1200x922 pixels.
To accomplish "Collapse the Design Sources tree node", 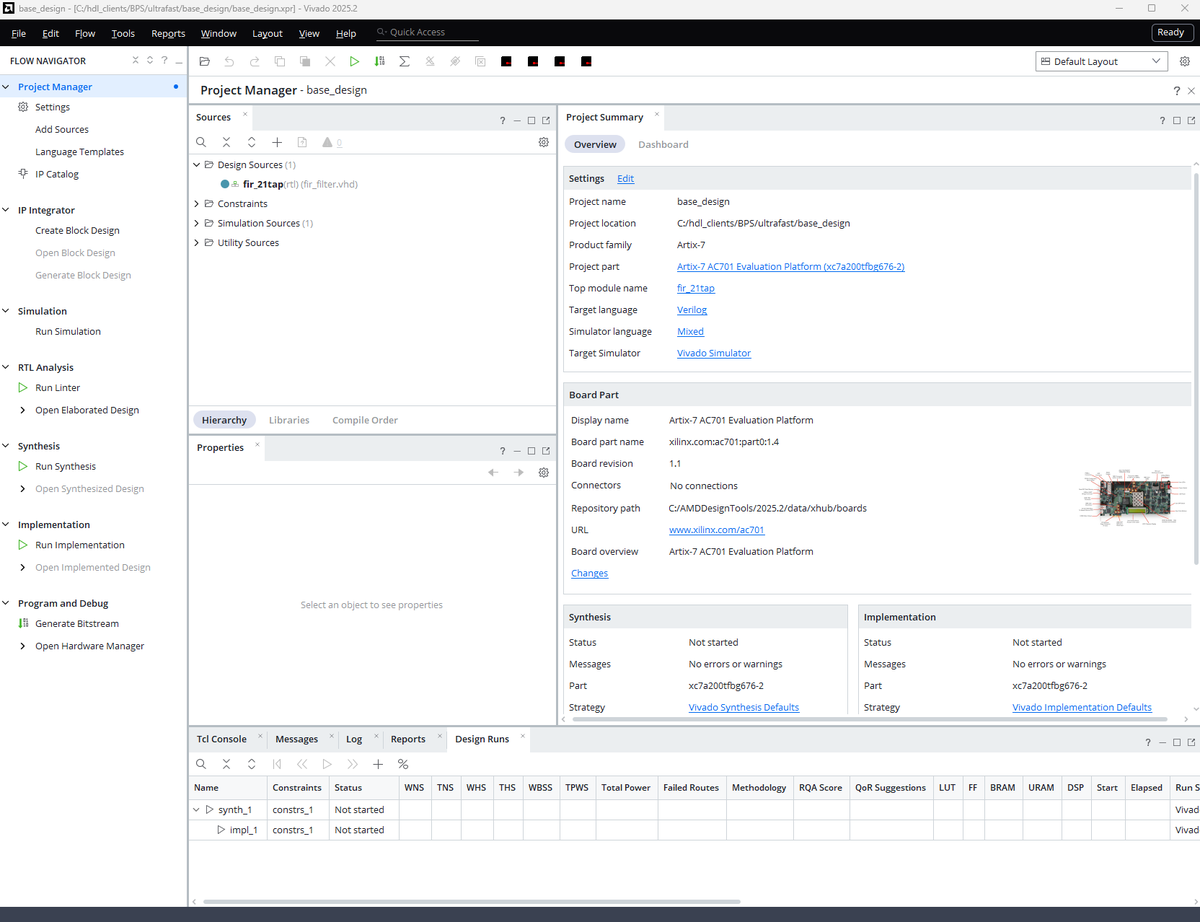I will (197, 165).
